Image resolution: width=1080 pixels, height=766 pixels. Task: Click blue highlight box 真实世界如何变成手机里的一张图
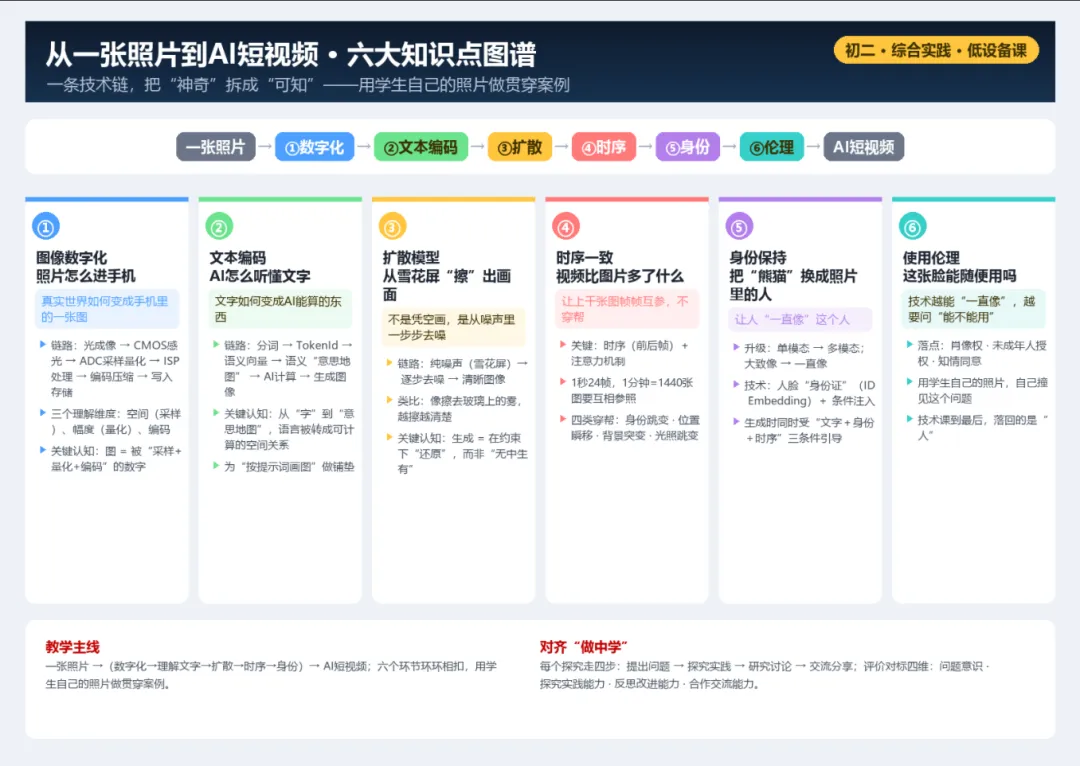(x=107, y=309)
